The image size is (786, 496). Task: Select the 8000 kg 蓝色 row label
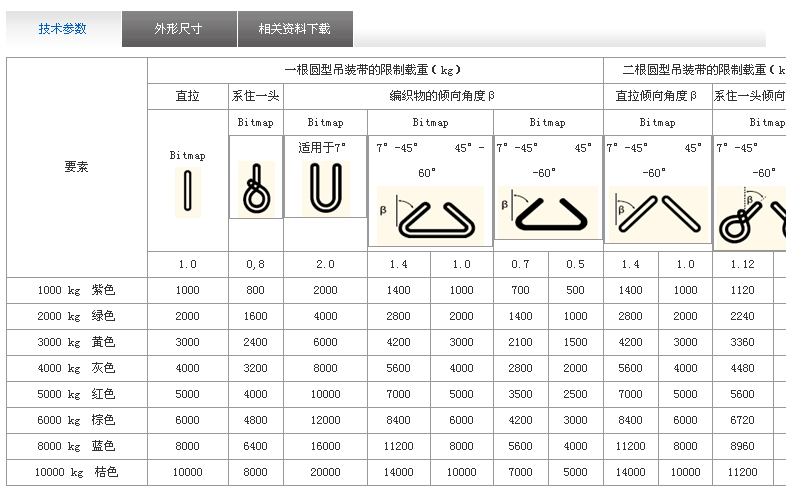[x=76, y=446]
